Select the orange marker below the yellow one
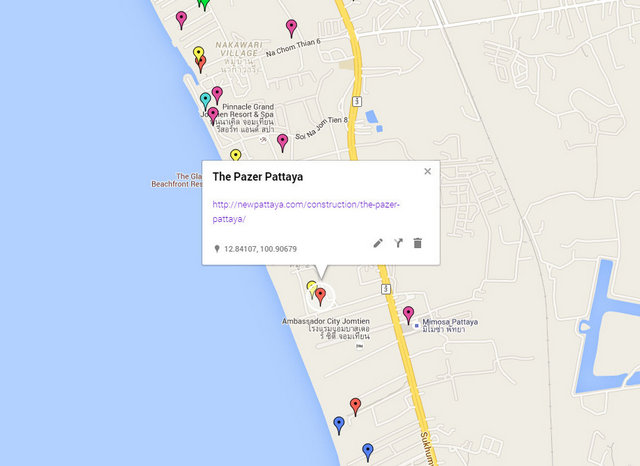The height and width of the screenshot is (466, 640). 201,65
